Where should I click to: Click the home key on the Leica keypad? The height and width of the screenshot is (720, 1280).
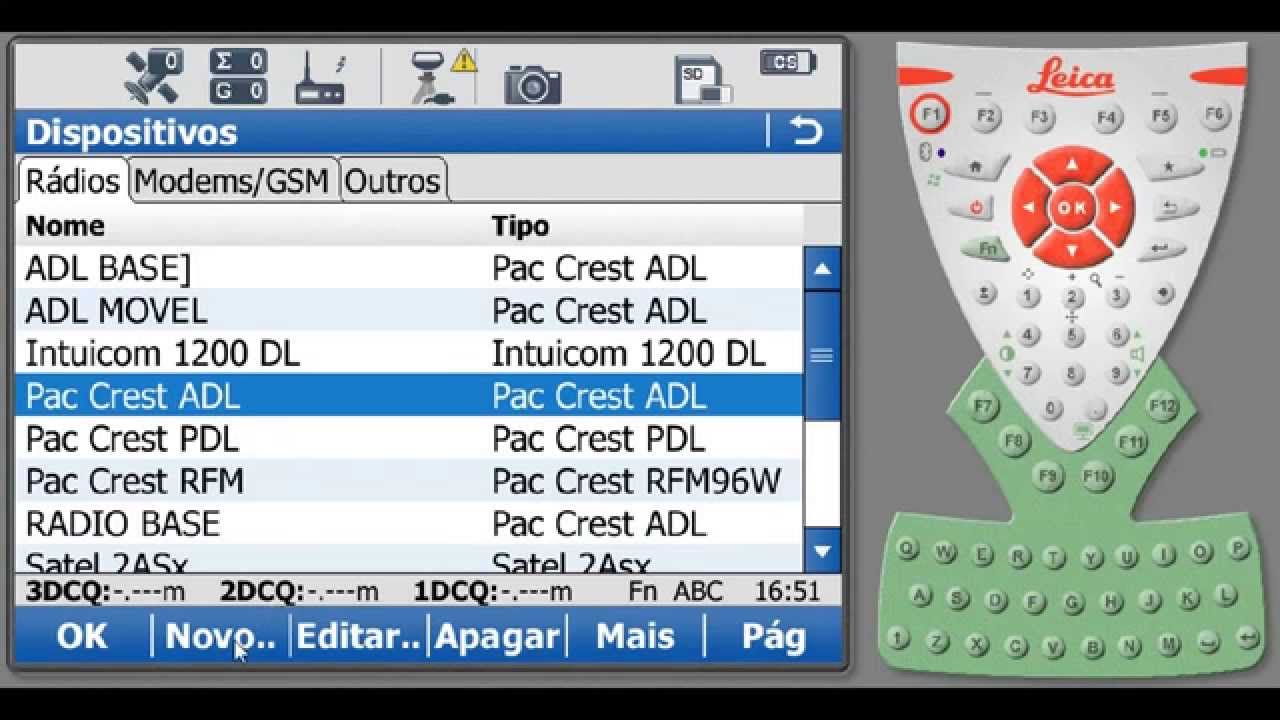[x=975, y=167]
